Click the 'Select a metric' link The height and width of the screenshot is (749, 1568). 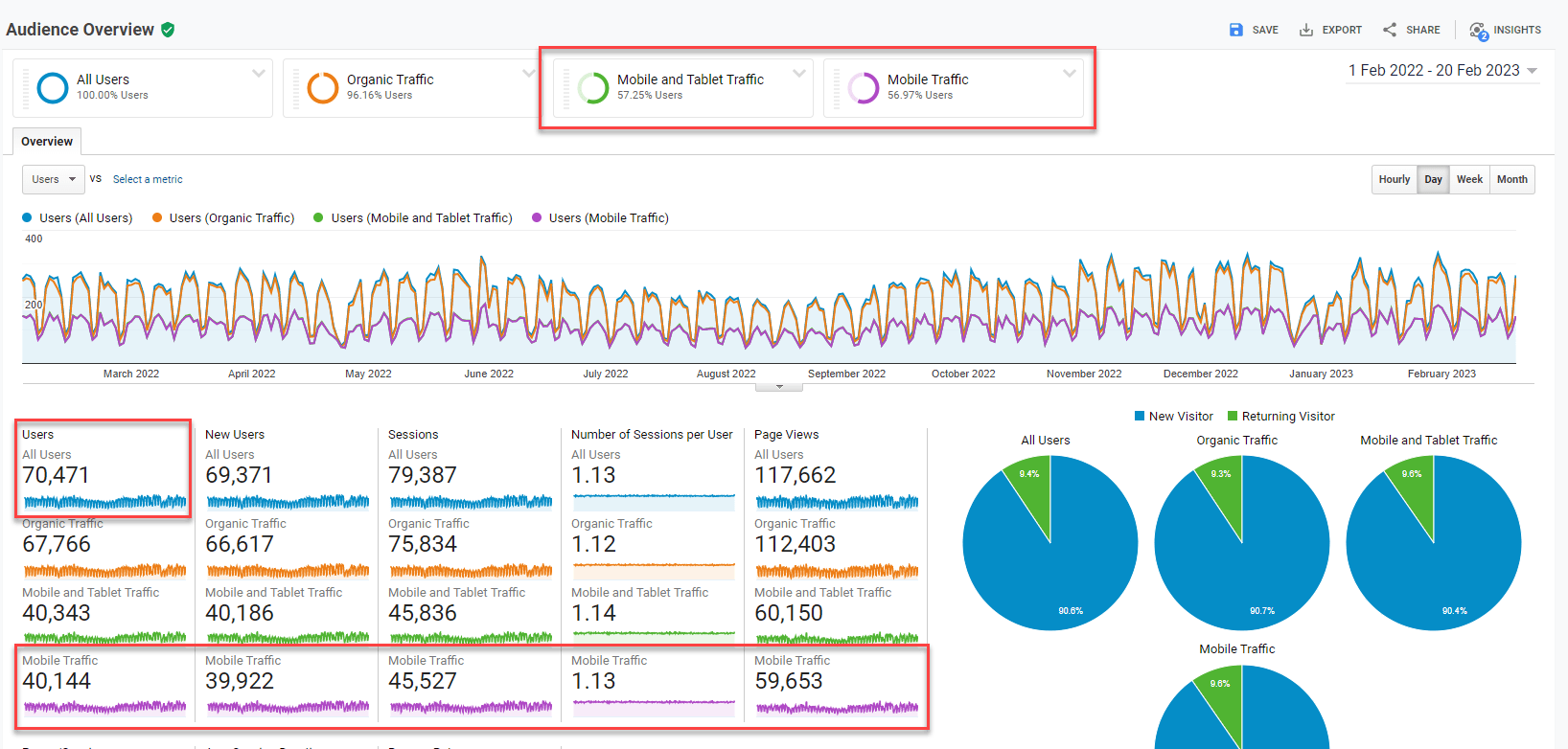coord(148,179)
